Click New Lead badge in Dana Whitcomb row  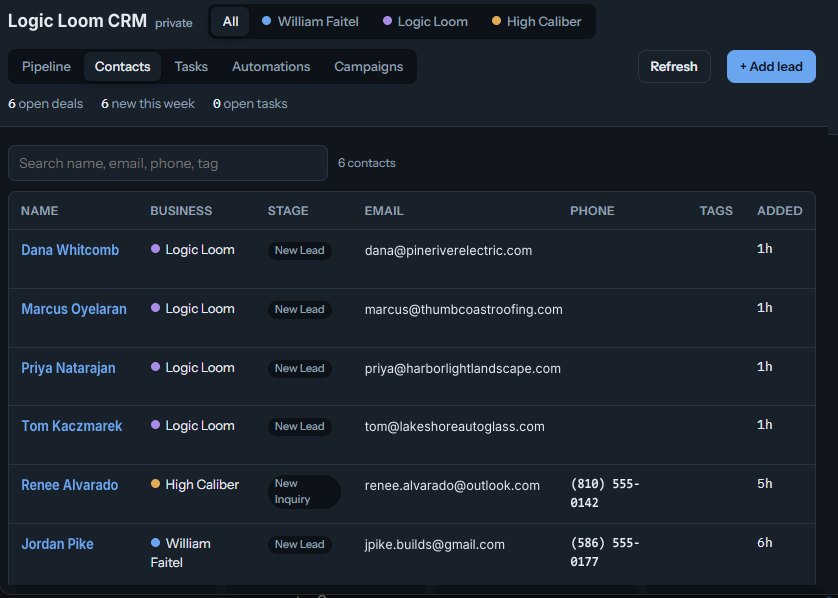coord(300,250)
